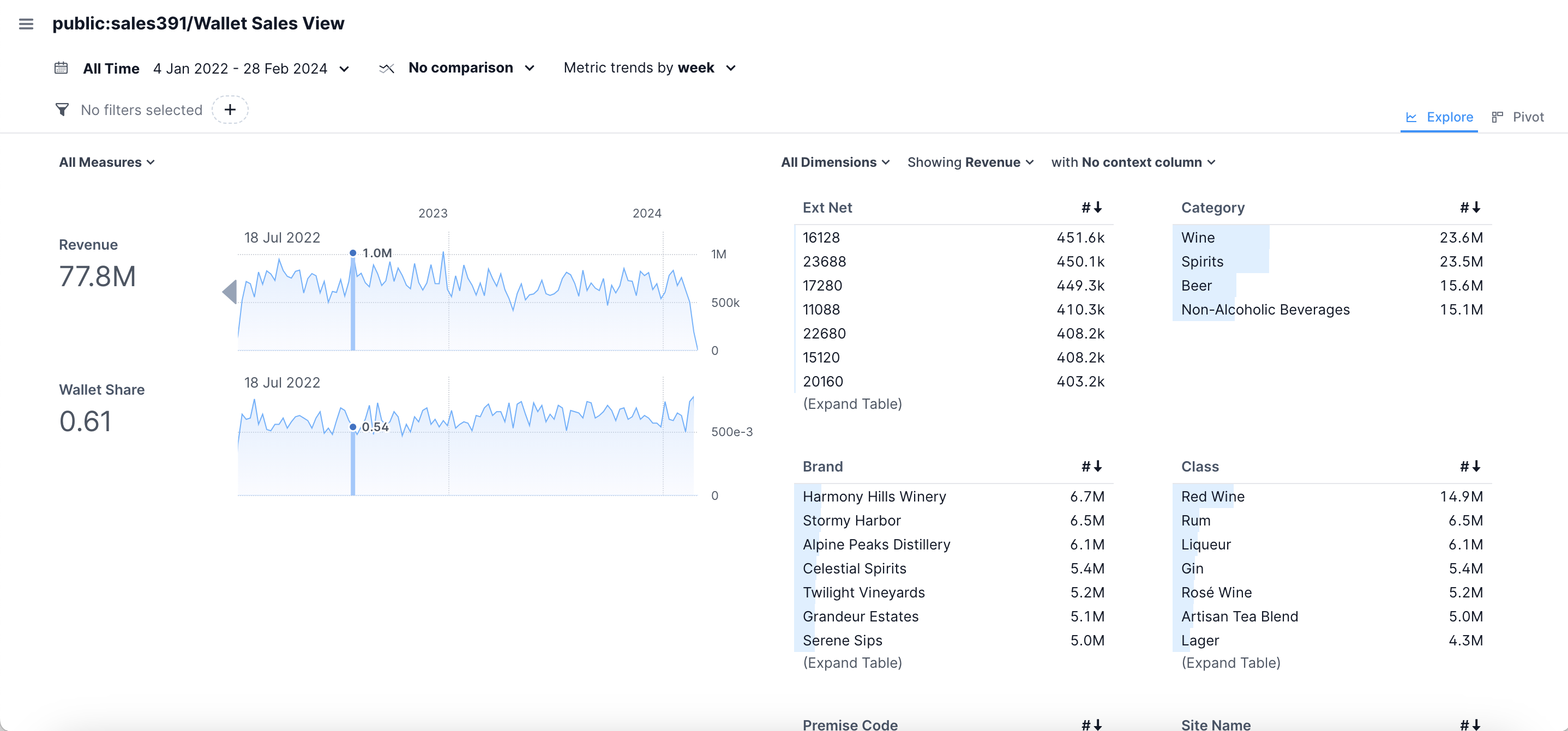
Task: Select the Wine category row
Action: (1332, 237)
